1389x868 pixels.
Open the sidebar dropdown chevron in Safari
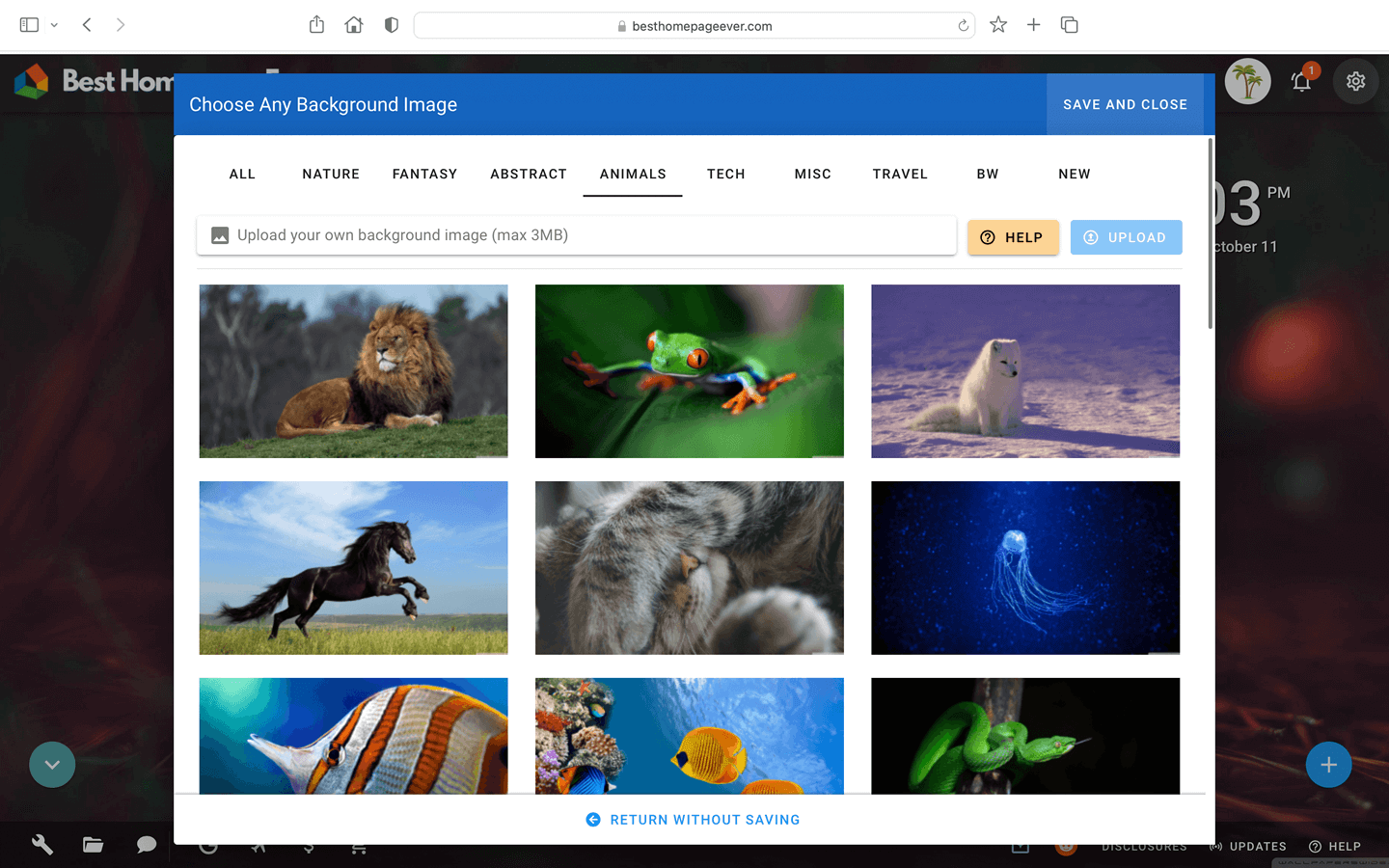[x=54, y=24]
